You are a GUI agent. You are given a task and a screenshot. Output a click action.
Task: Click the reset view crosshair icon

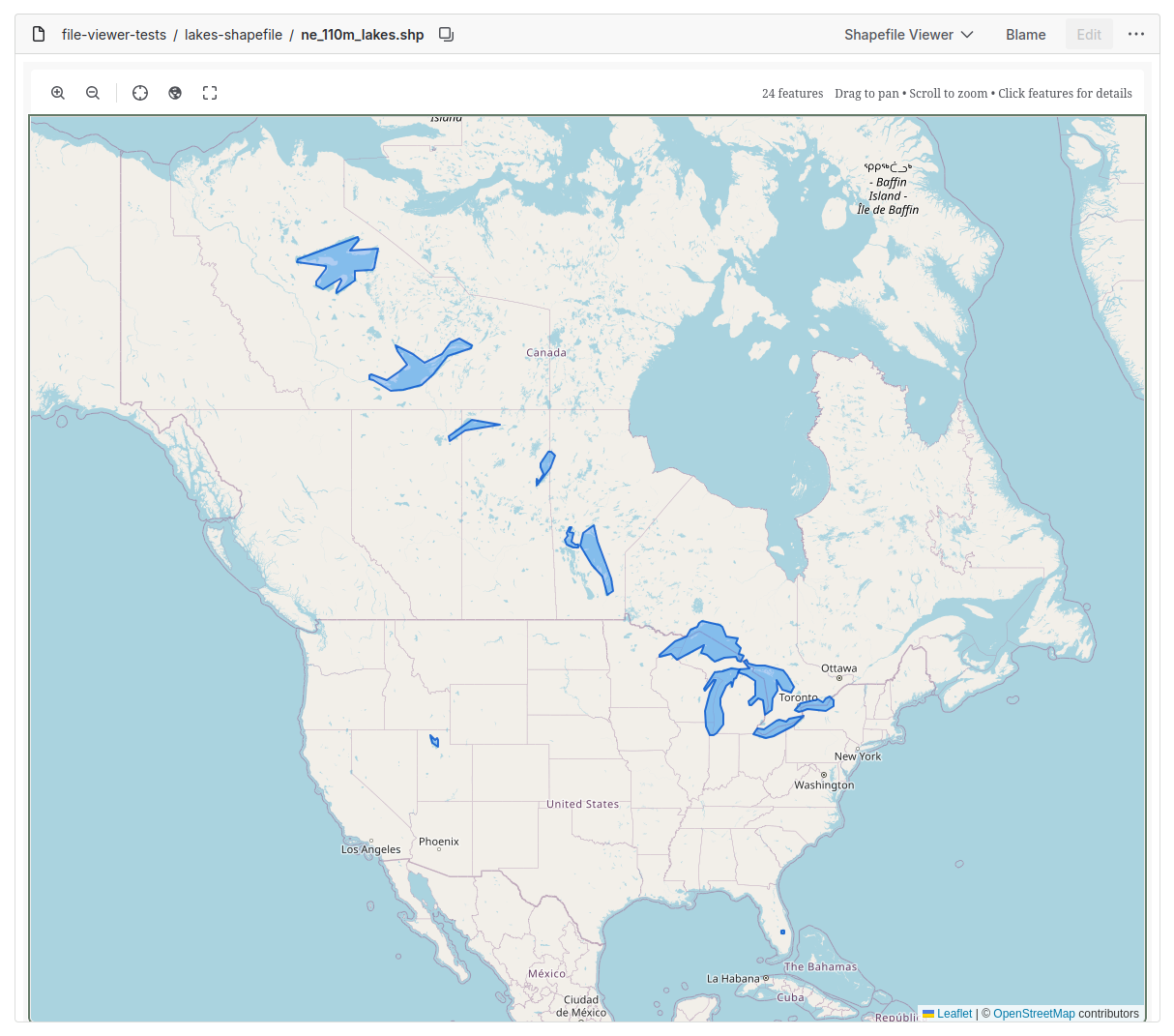(139, 92)
